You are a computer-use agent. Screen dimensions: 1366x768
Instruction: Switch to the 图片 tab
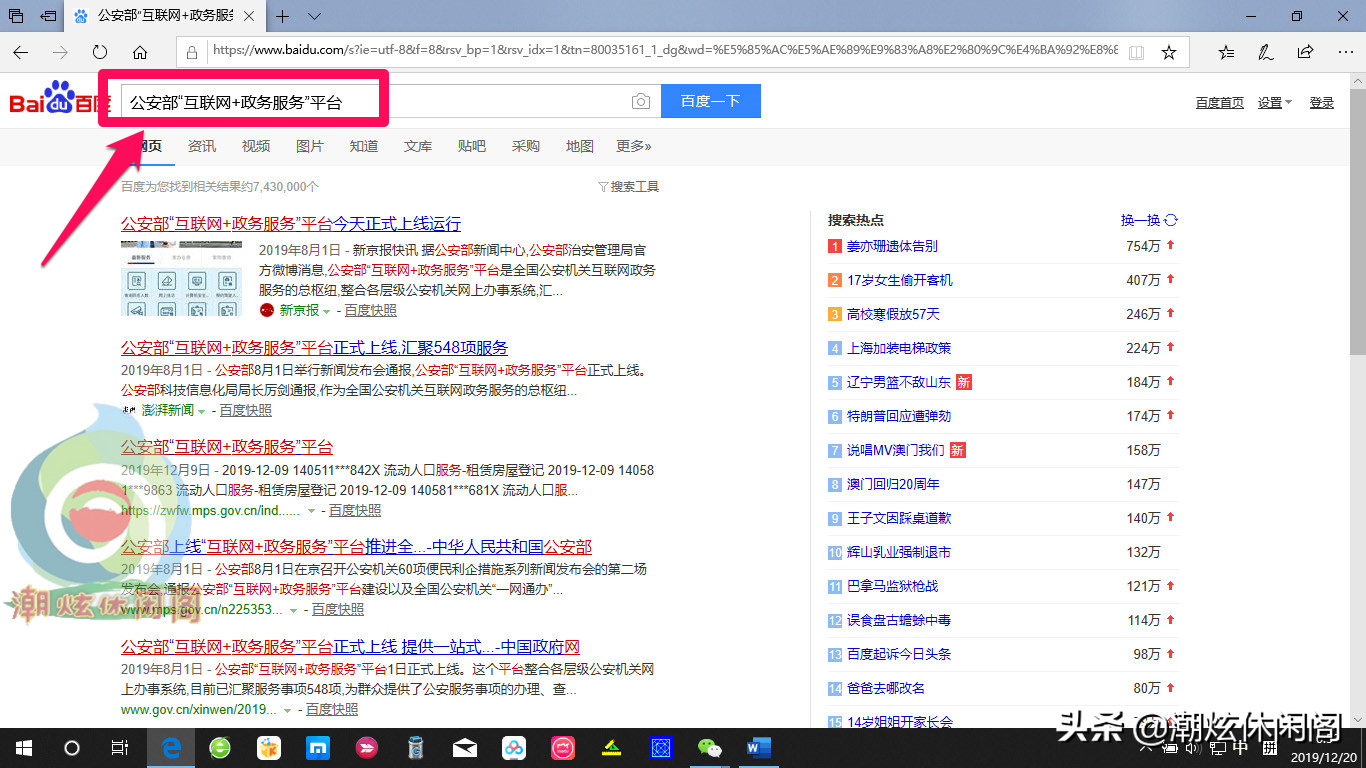(x=310, y=146)
